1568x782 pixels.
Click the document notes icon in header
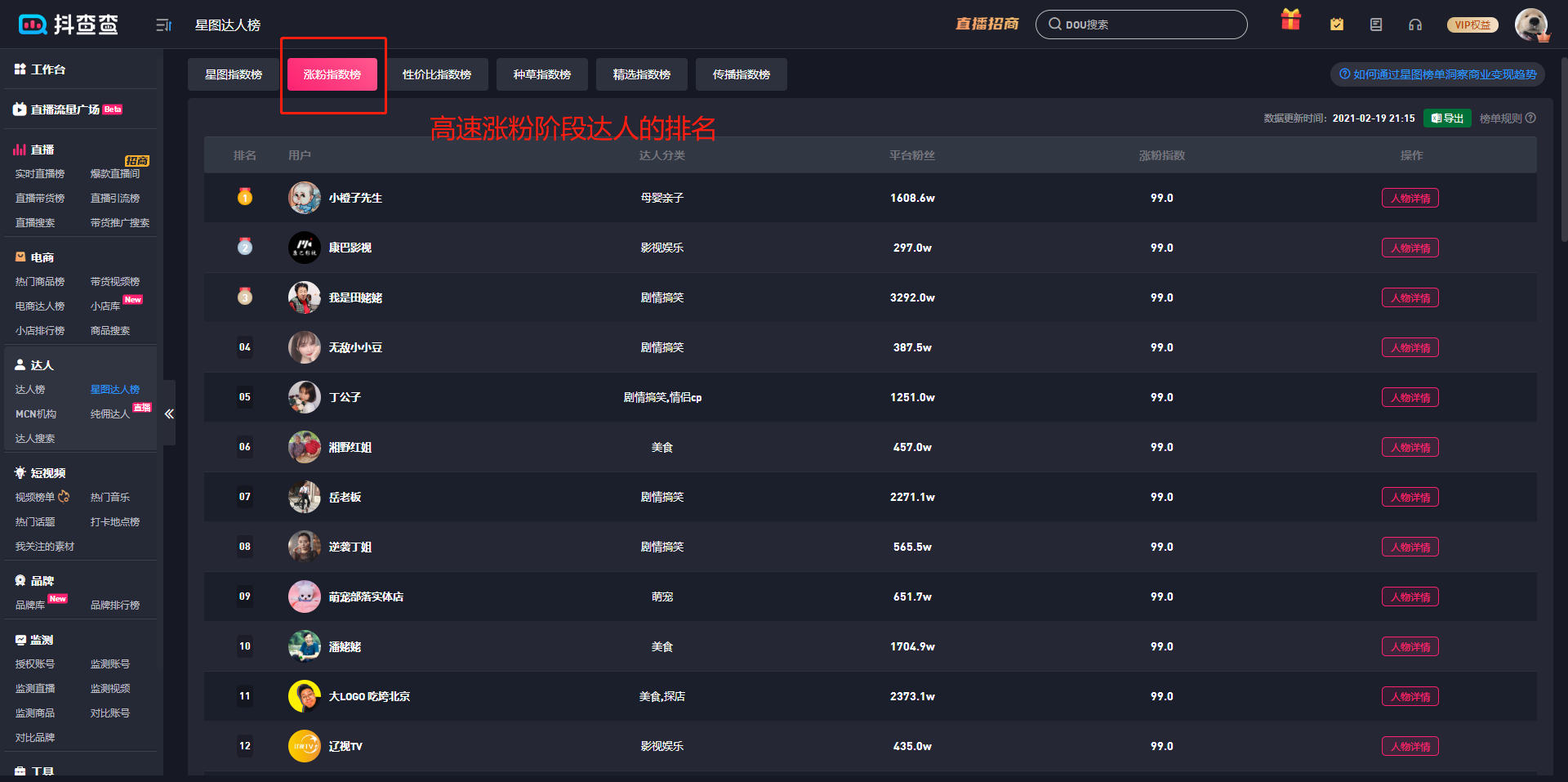click(x=1376, y=25)
